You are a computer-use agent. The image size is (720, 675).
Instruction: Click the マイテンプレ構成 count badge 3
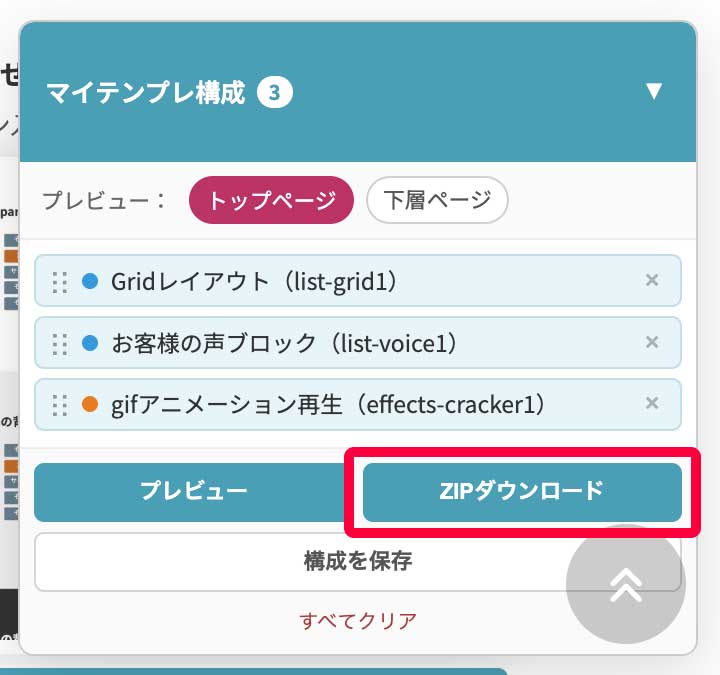click(x=275, y=93)
